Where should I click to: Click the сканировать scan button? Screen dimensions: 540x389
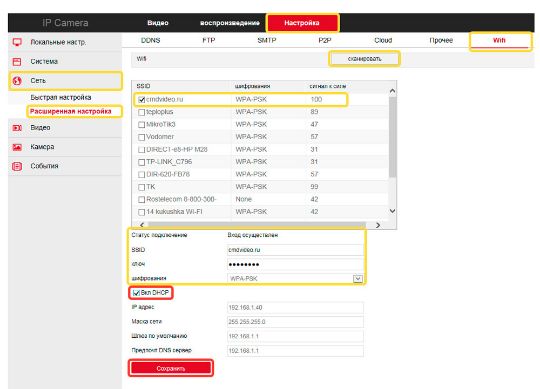[x=364, y=59]
